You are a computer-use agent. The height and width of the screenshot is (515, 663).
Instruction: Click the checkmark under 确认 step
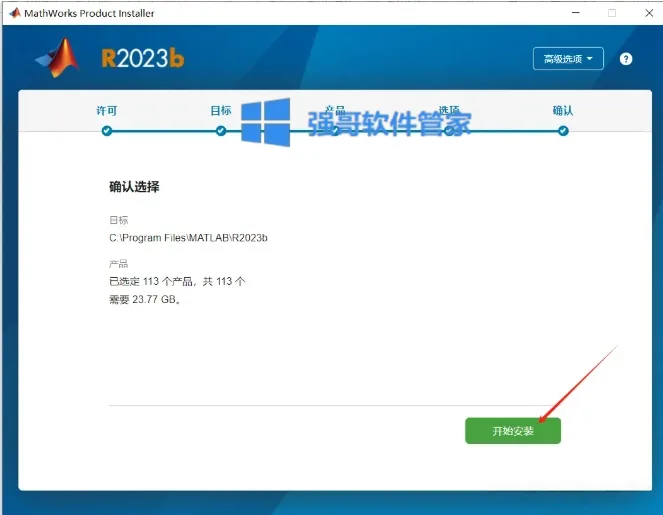point(563,131)
